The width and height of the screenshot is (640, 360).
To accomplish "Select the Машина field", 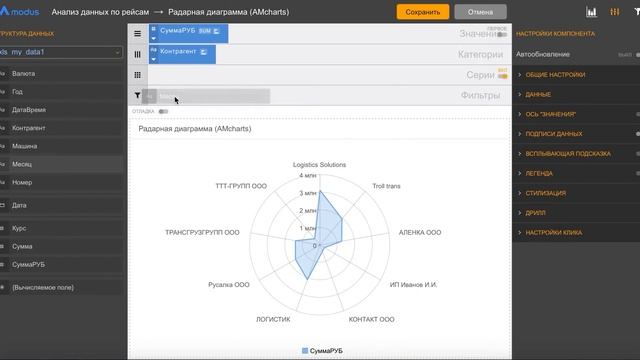I will pyautogui.click(x=61, y=146).
